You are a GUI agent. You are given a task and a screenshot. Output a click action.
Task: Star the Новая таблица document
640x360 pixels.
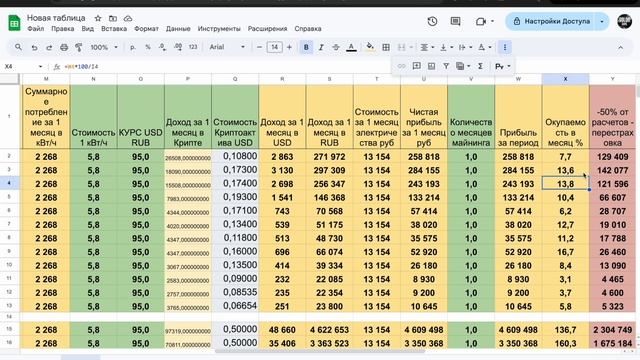pos(98,18)
